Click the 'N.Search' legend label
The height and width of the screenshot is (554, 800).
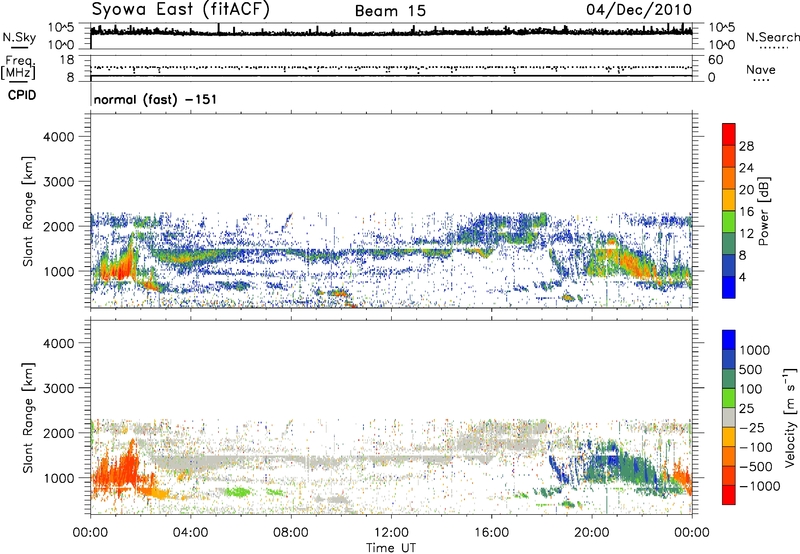tap(773, 37)
